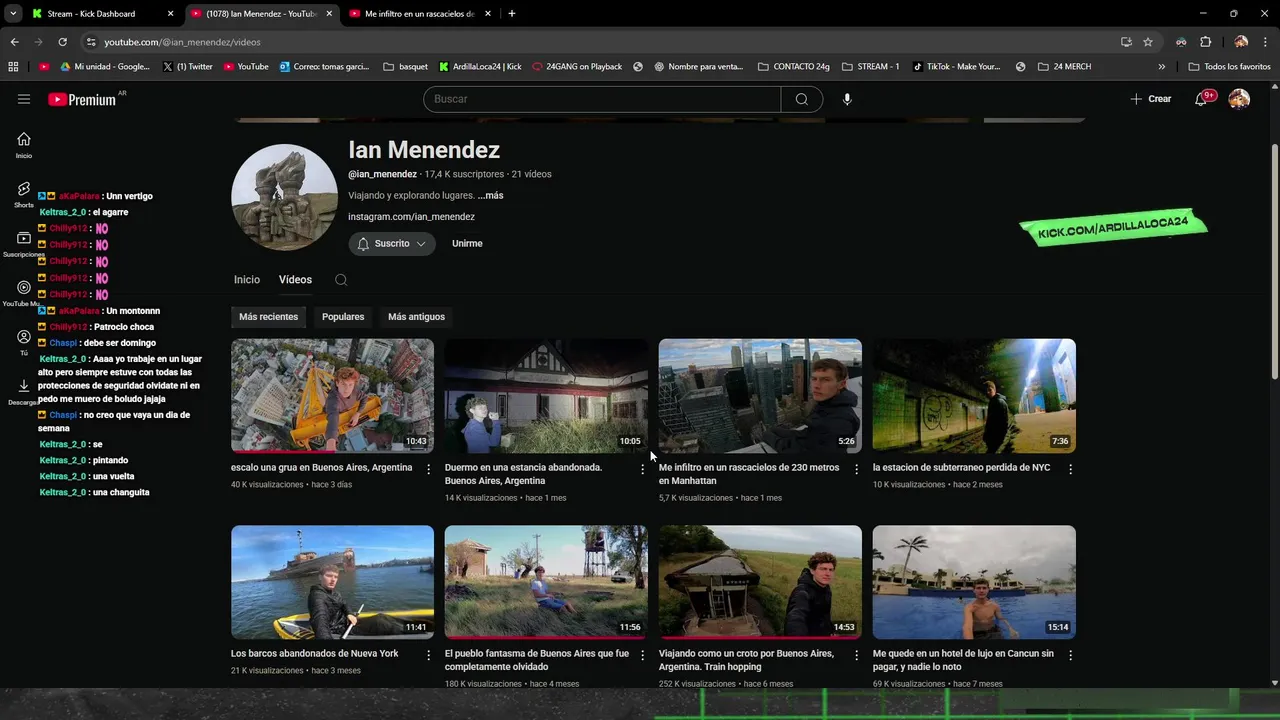Open the STREAM - 1 bookmark folder

tap(870, 67)
